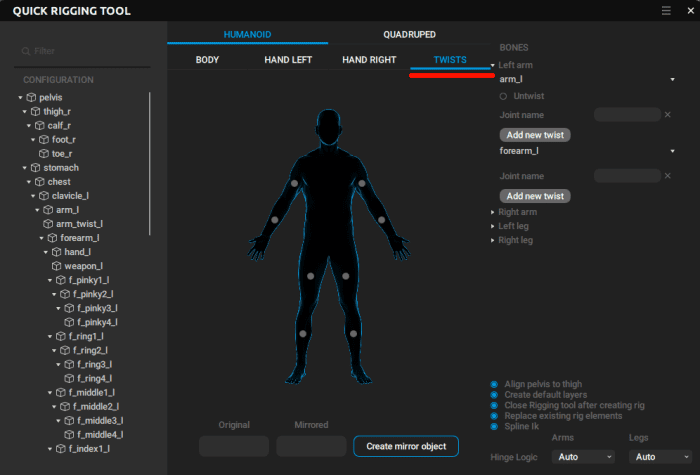Open the forearm_l bone dropdown
Viewport: 700px width, 475px height.
point(672,151)
